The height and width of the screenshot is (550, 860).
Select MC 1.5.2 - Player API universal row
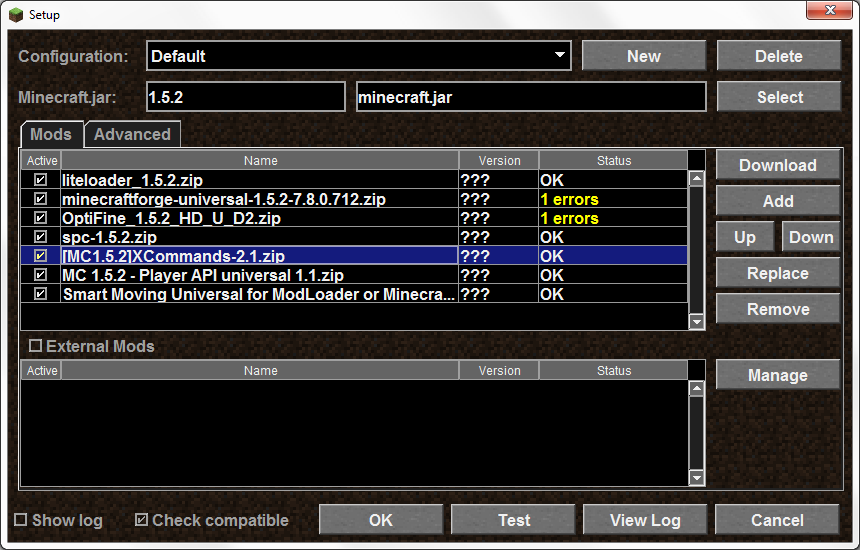pos(354,275)
